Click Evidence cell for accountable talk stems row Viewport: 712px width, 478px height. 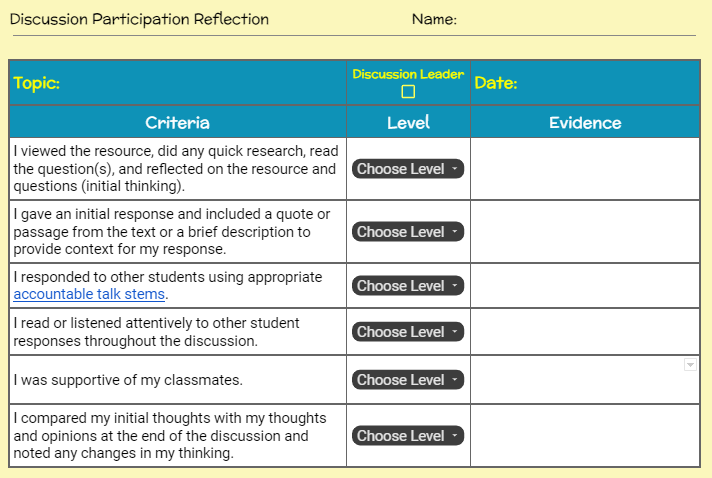(x=585, y=286)
